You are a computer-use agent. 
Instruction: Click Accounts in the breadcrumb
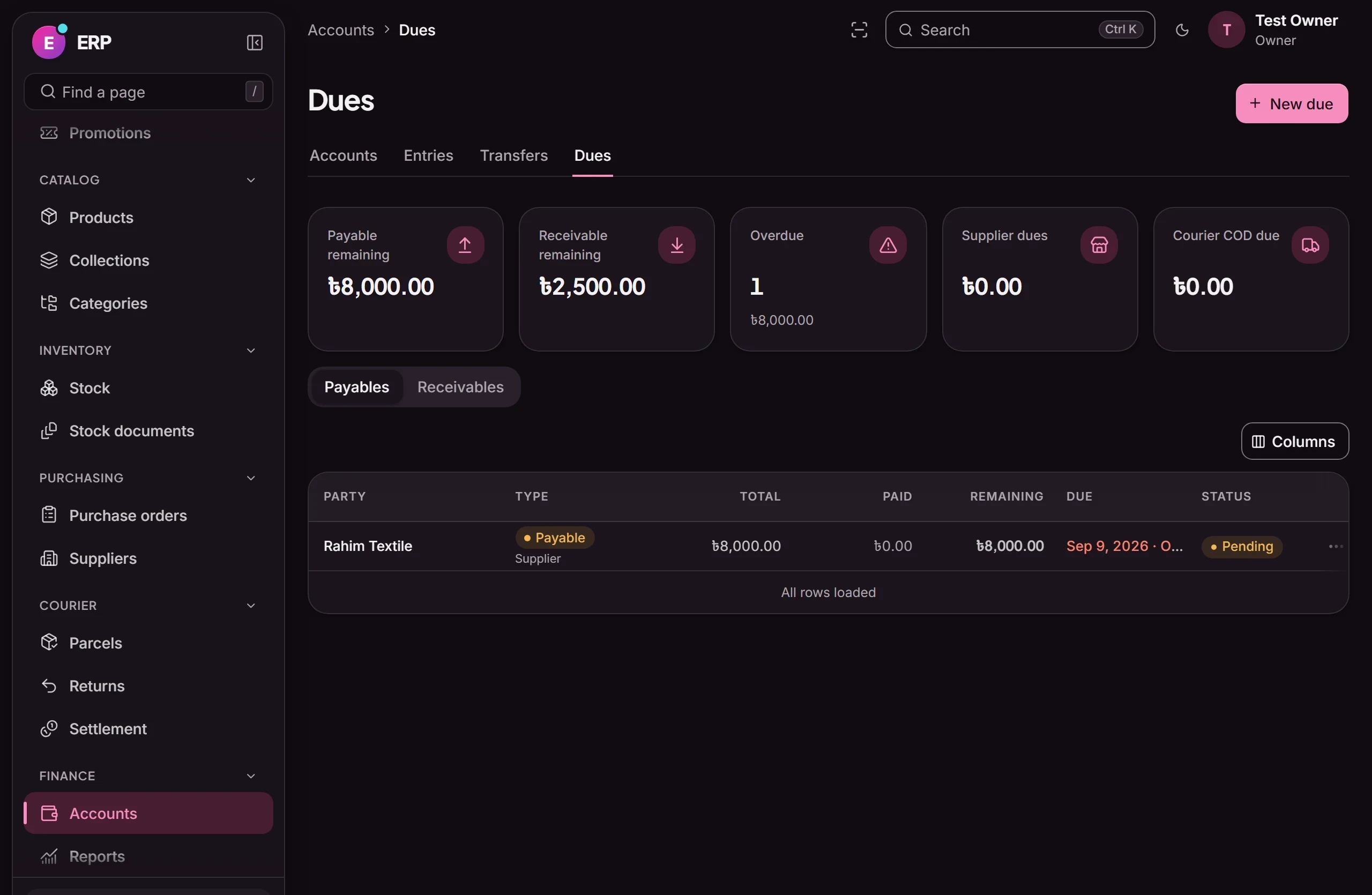click(341, 30)
